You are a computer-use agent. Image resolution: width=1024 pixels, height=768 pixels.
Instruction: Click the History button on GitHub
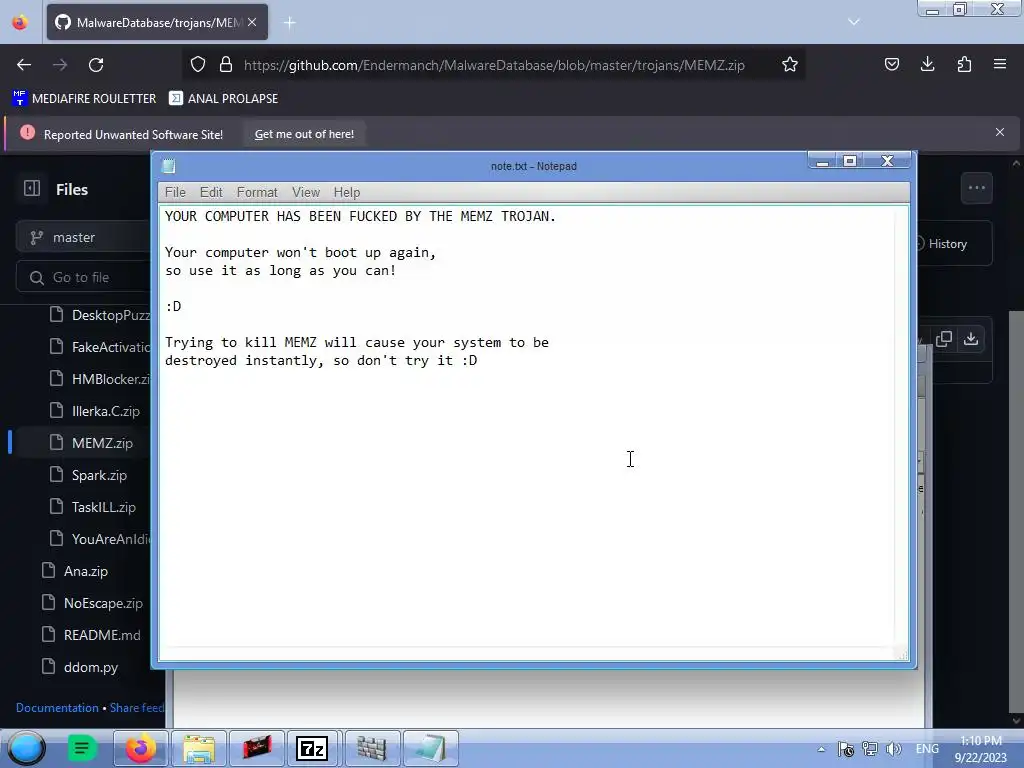(948, 244)
